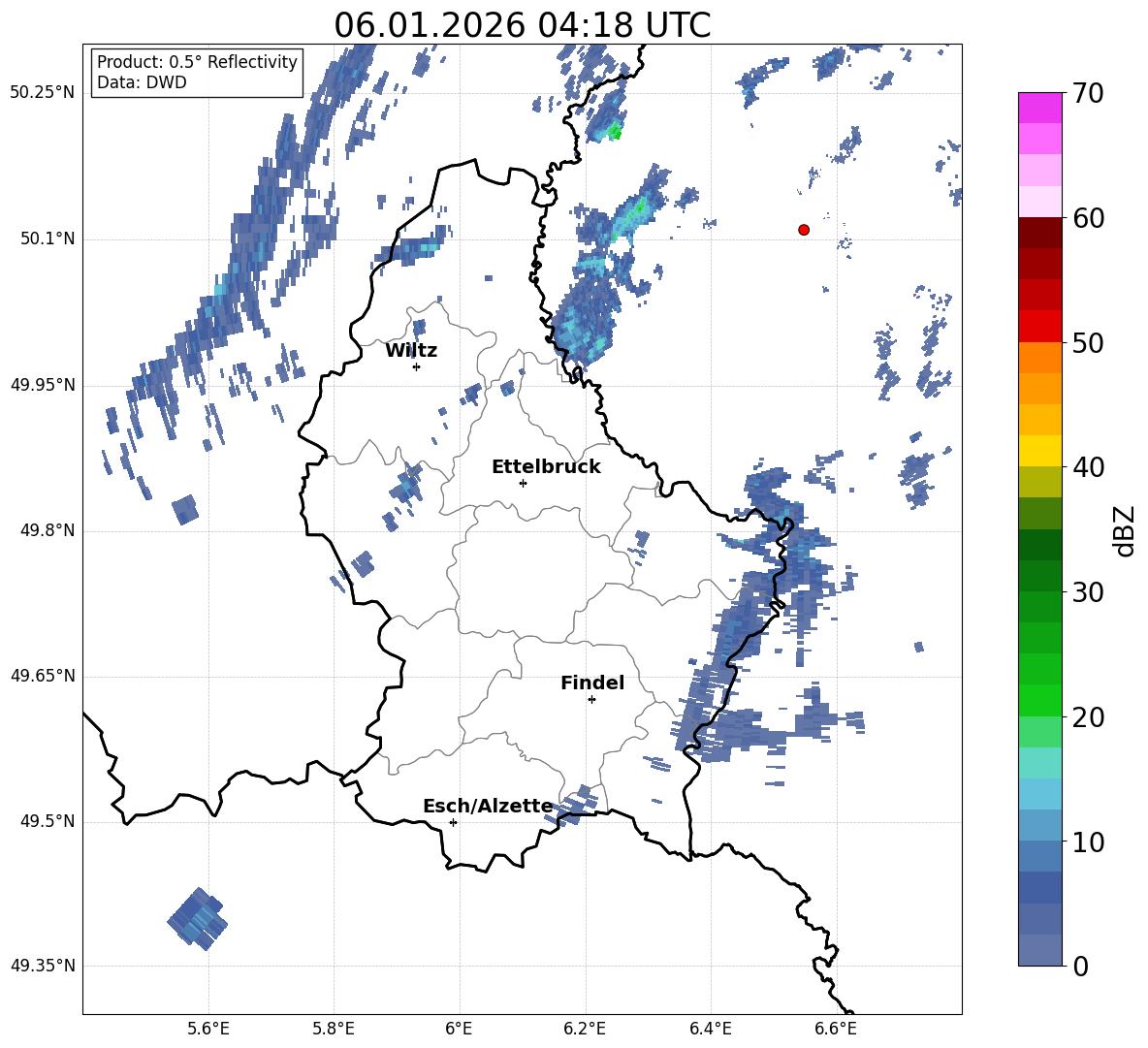Click the Esch/Alzette station cross marker

453,822
